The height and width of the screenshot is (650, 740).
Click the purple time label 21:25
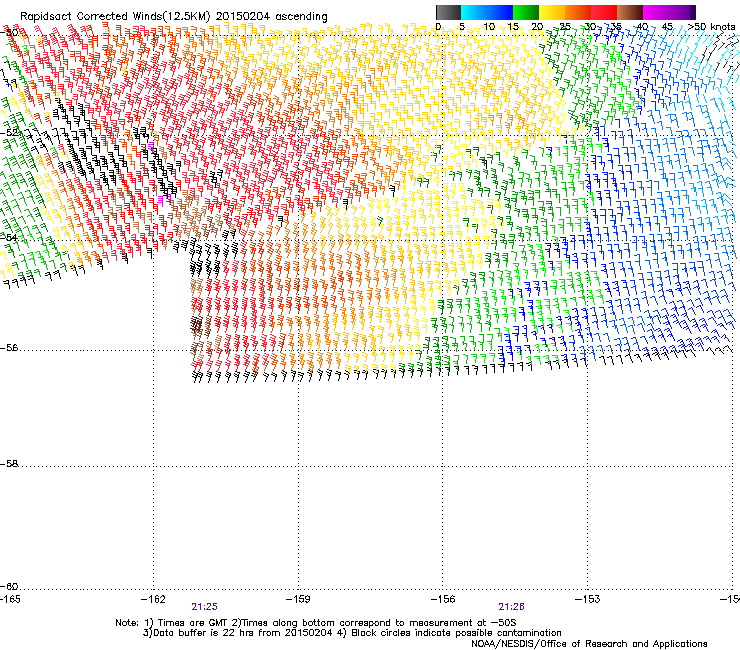click(x=204, y=607)
